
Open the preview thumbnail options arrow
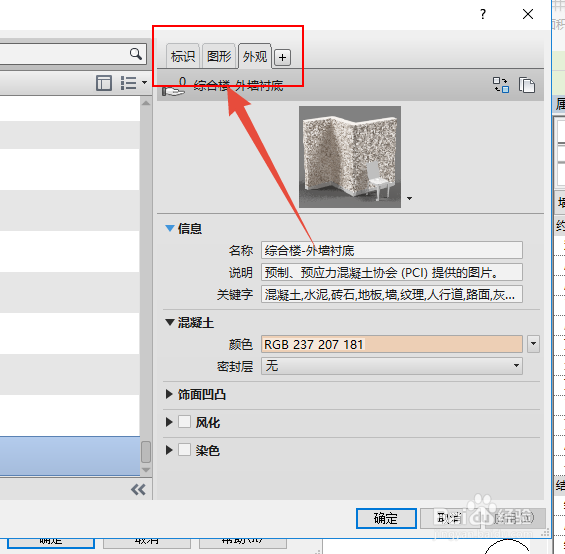[409, 198]
